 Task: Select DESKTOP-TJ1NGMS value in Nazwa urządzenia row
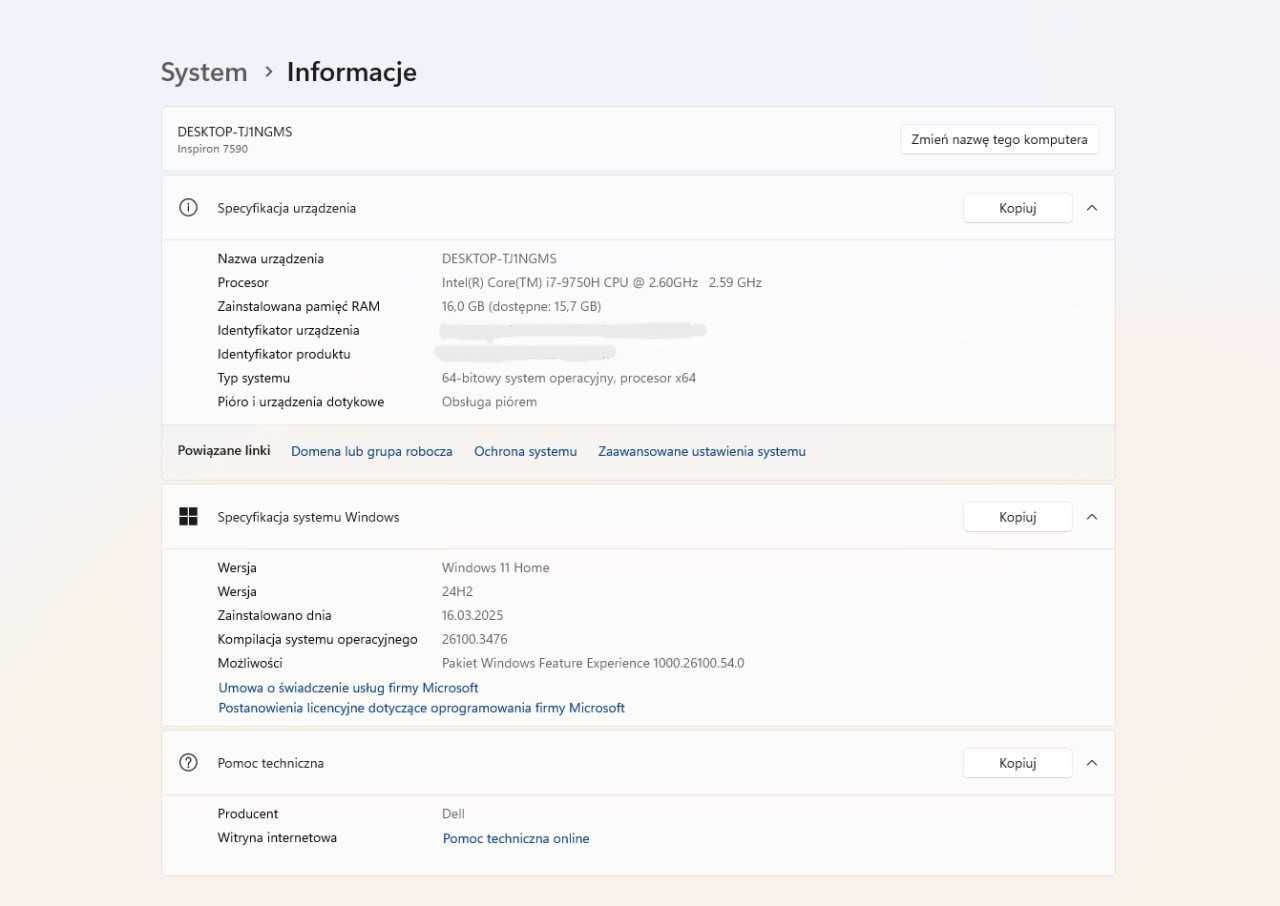(499, 259)
